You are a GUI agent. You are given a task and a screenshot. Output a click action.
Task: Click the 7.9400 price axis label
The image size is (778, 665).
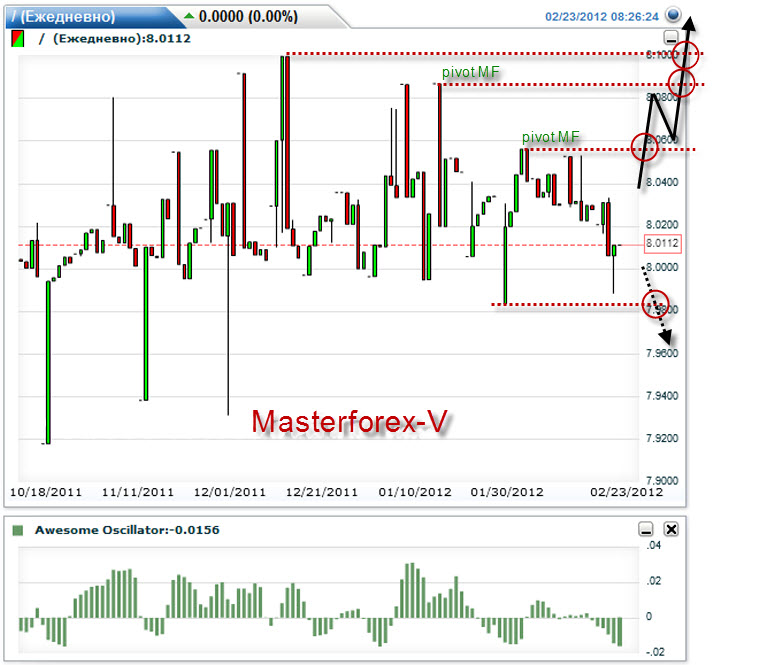click(x=662, y=396)
